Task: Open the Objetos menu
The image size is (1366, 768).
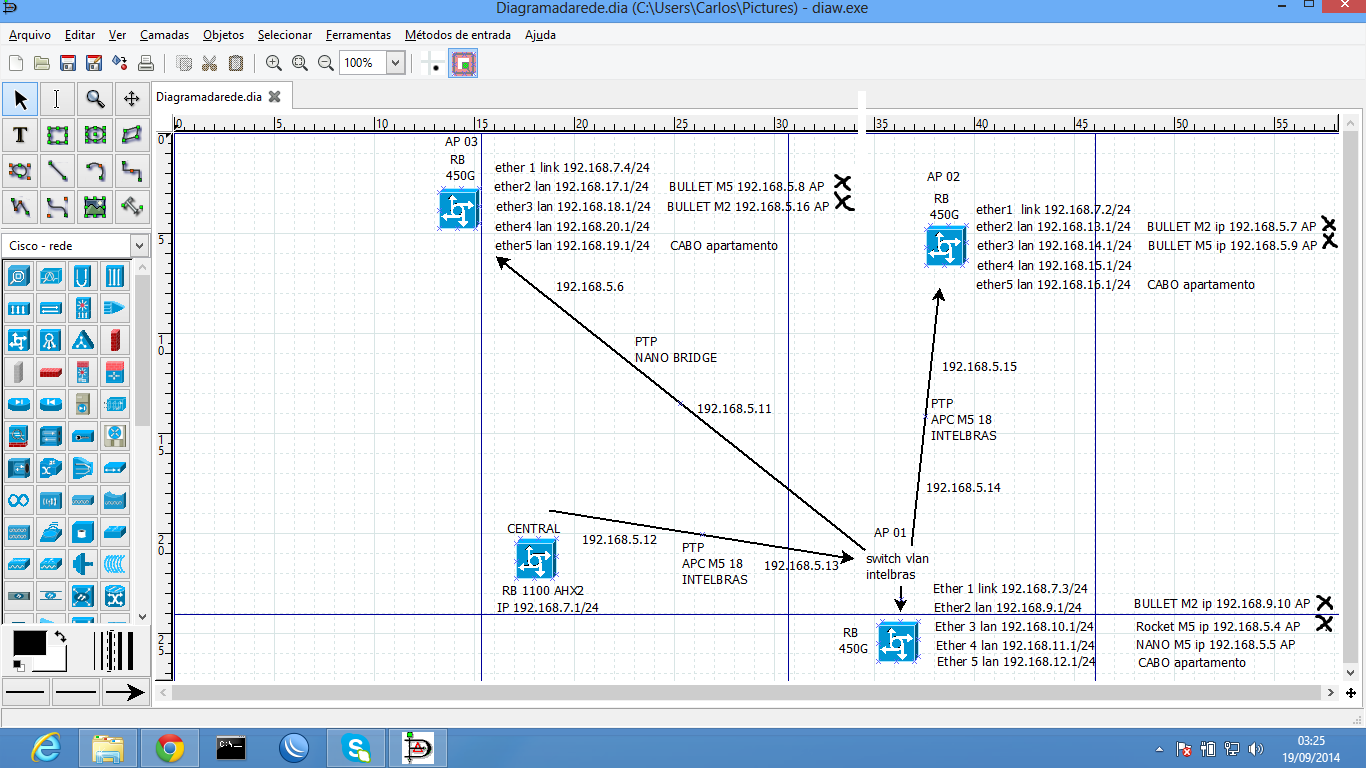Action: [x=223, y=35]
